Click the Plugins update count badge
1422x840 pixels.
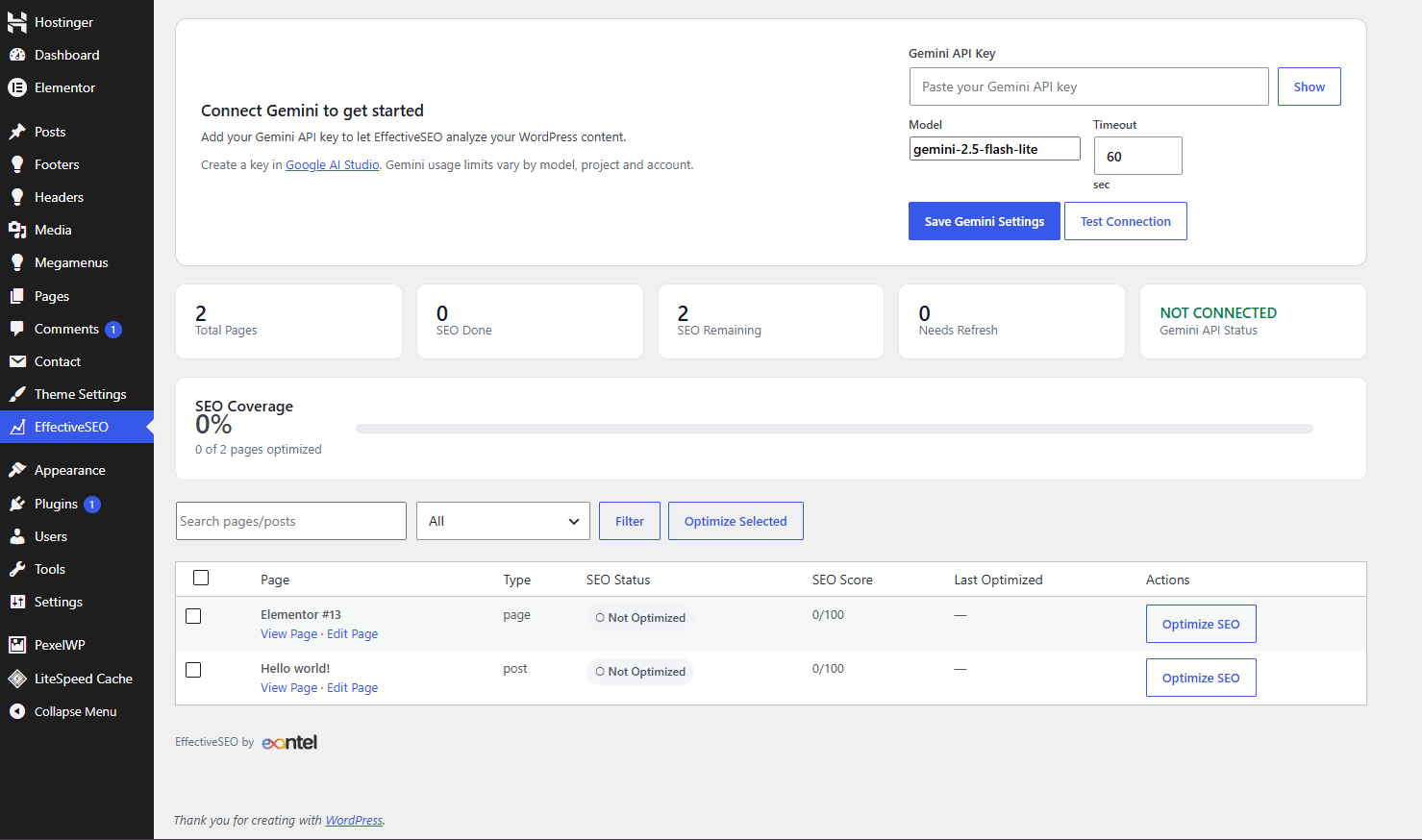click(92, 505)
